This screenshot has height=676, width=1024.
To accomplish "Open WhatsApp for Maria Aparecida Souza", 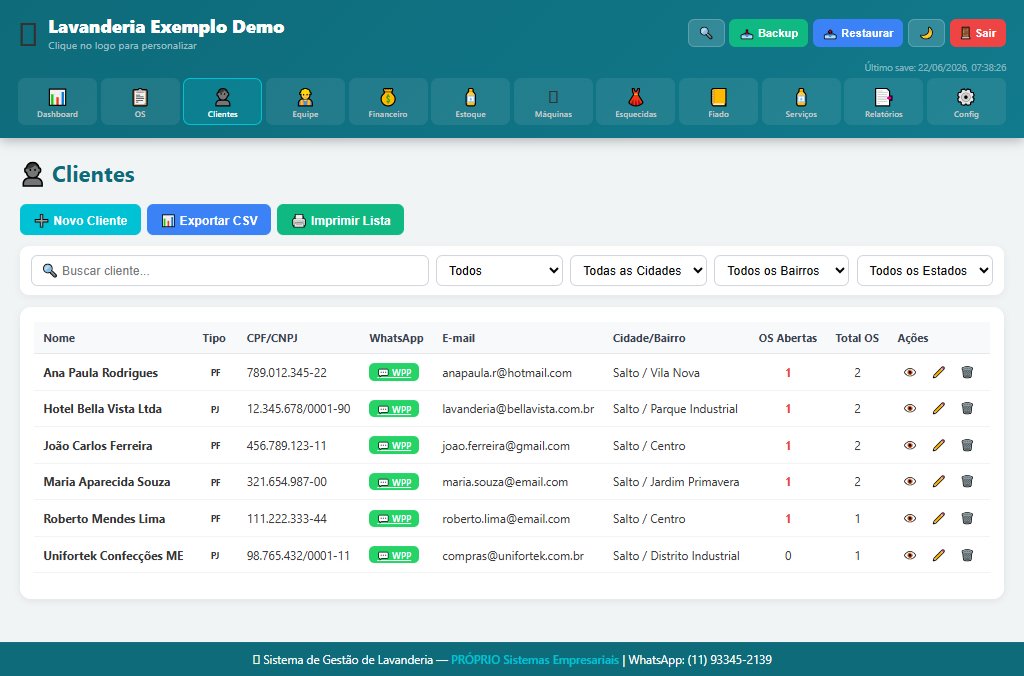I will point(394,482).
